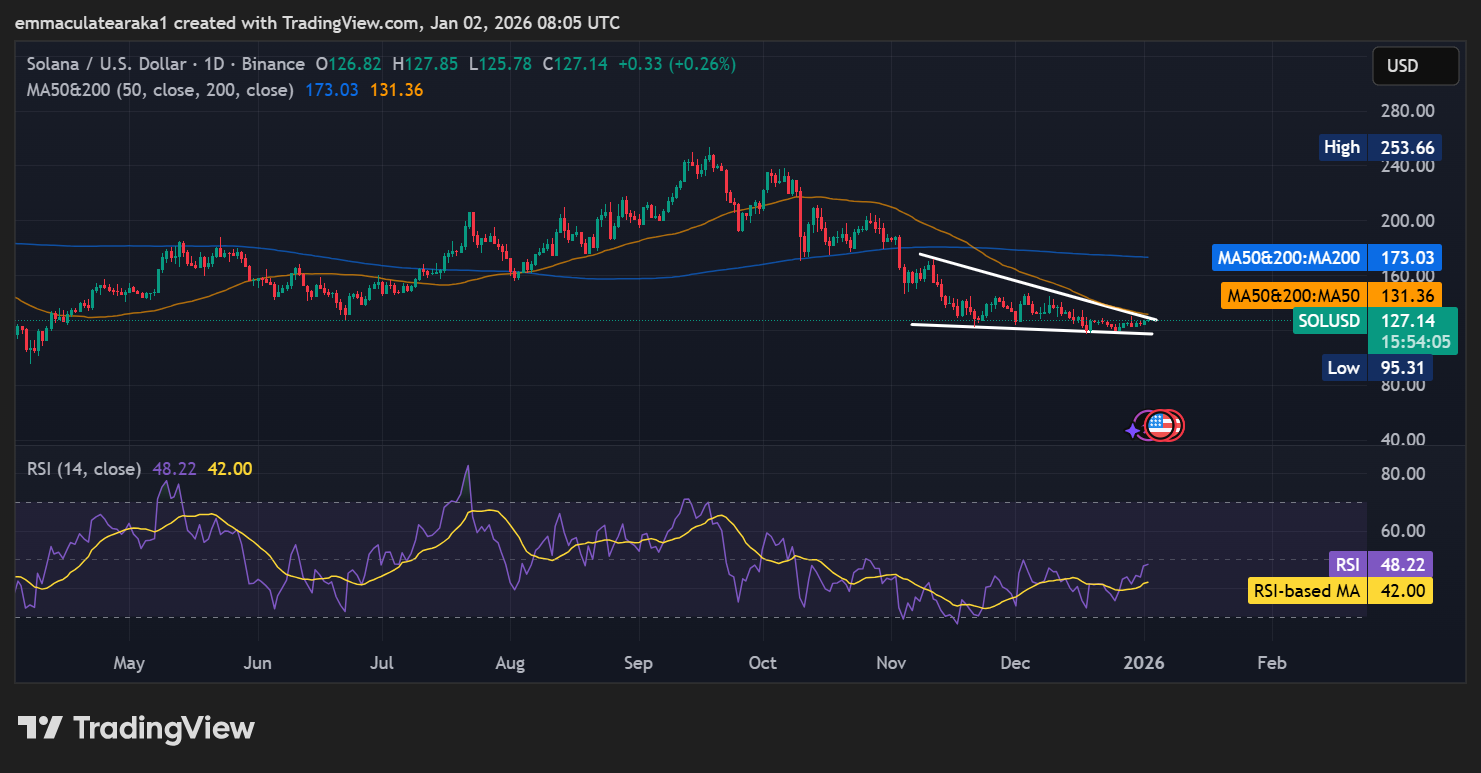Click the 2026 marker on time axis

[1143, 663]
